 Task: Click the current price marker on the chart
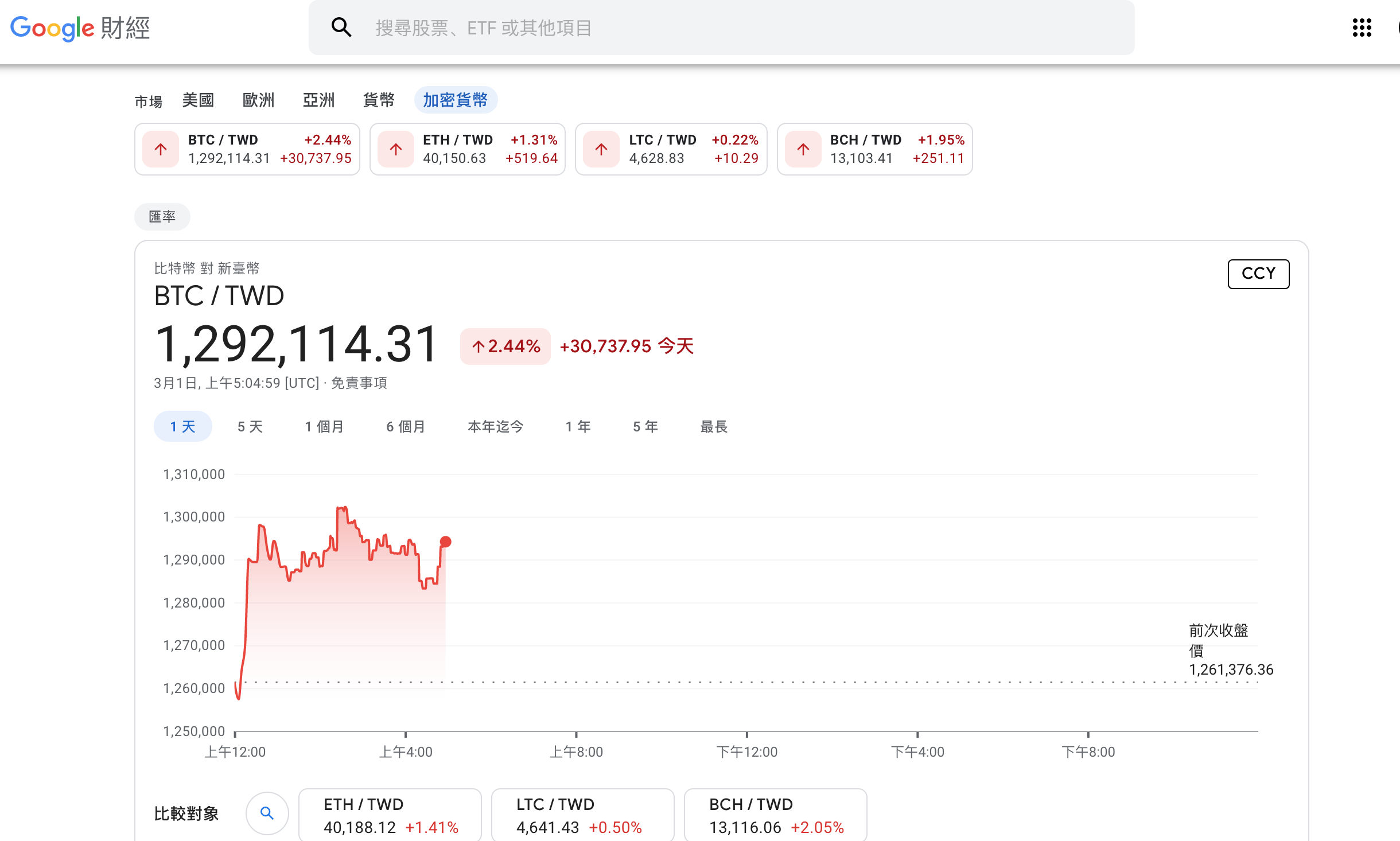(445, 541)
